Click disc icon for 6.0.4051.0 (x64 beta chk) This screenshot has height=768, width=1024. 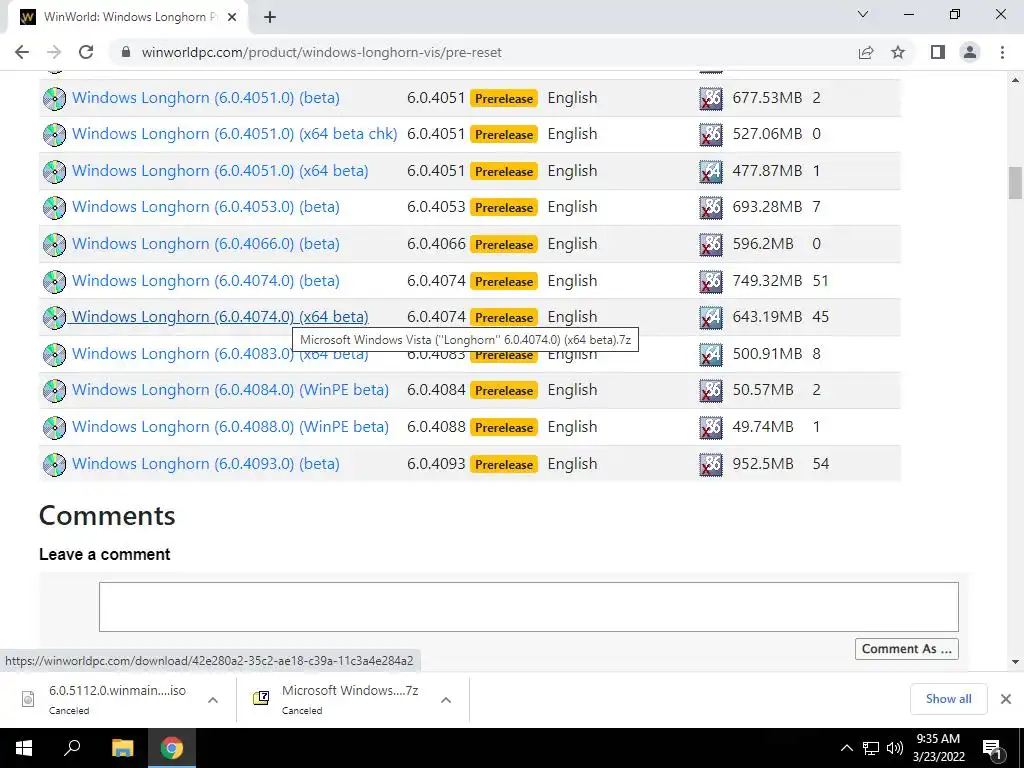pyautogui.click(x=54, y=135)
